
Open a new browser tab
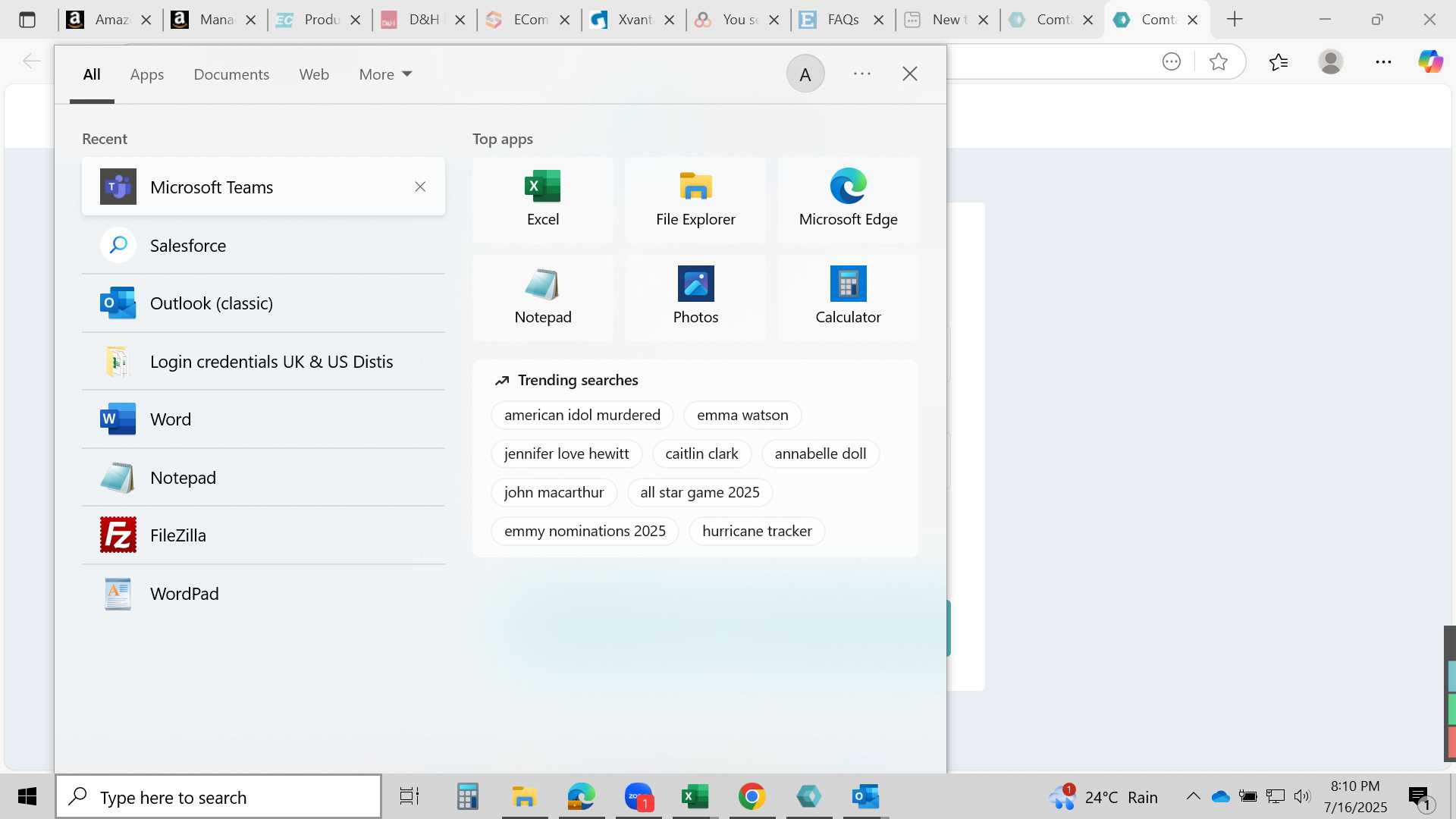(x=1235, y=20)
